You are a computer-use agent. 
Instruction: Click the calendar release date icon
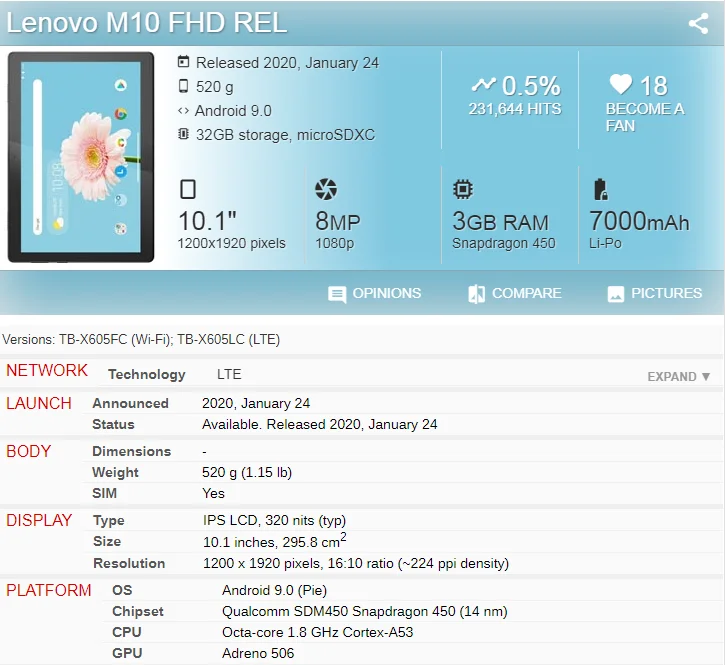click(x=184, y=62)
